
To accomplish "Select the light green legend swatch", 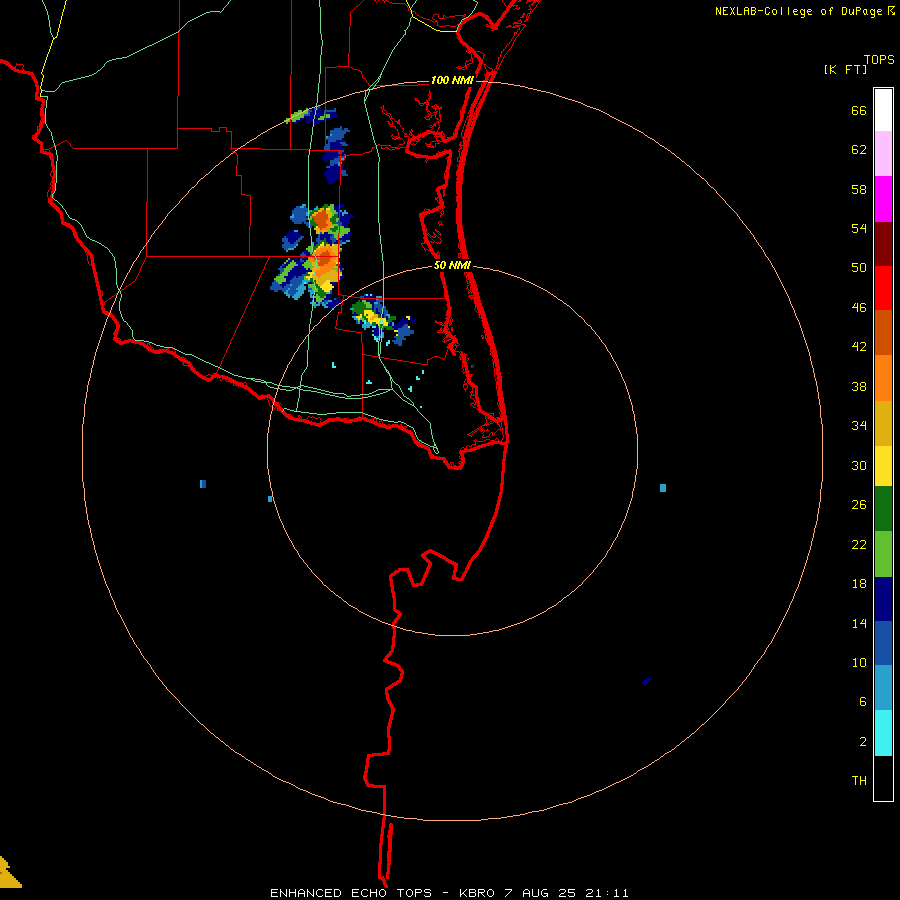I will tap(883, 554).
